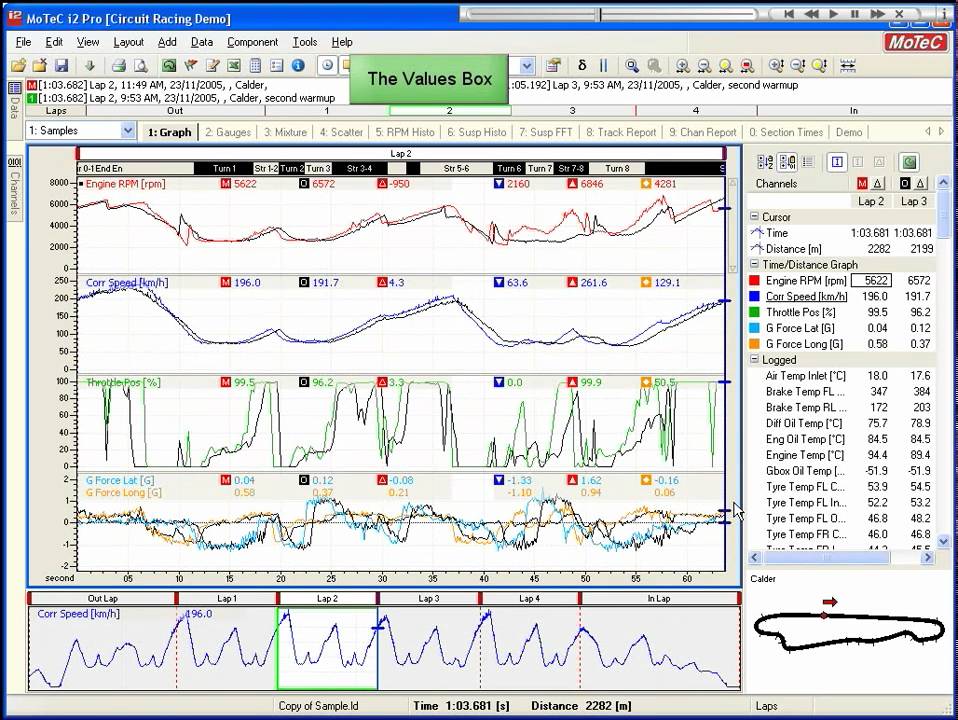The image size is (958, 720).
Task: Click the Throttle Pos green color swatch
Action: click(x=755, y=312)
